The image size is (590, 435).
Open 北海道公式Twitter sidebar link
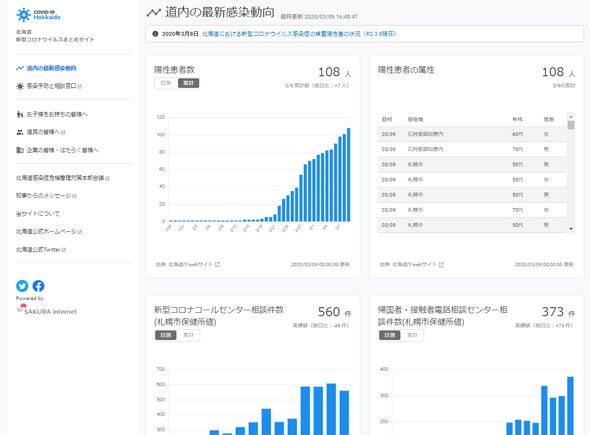pos(41,249)
